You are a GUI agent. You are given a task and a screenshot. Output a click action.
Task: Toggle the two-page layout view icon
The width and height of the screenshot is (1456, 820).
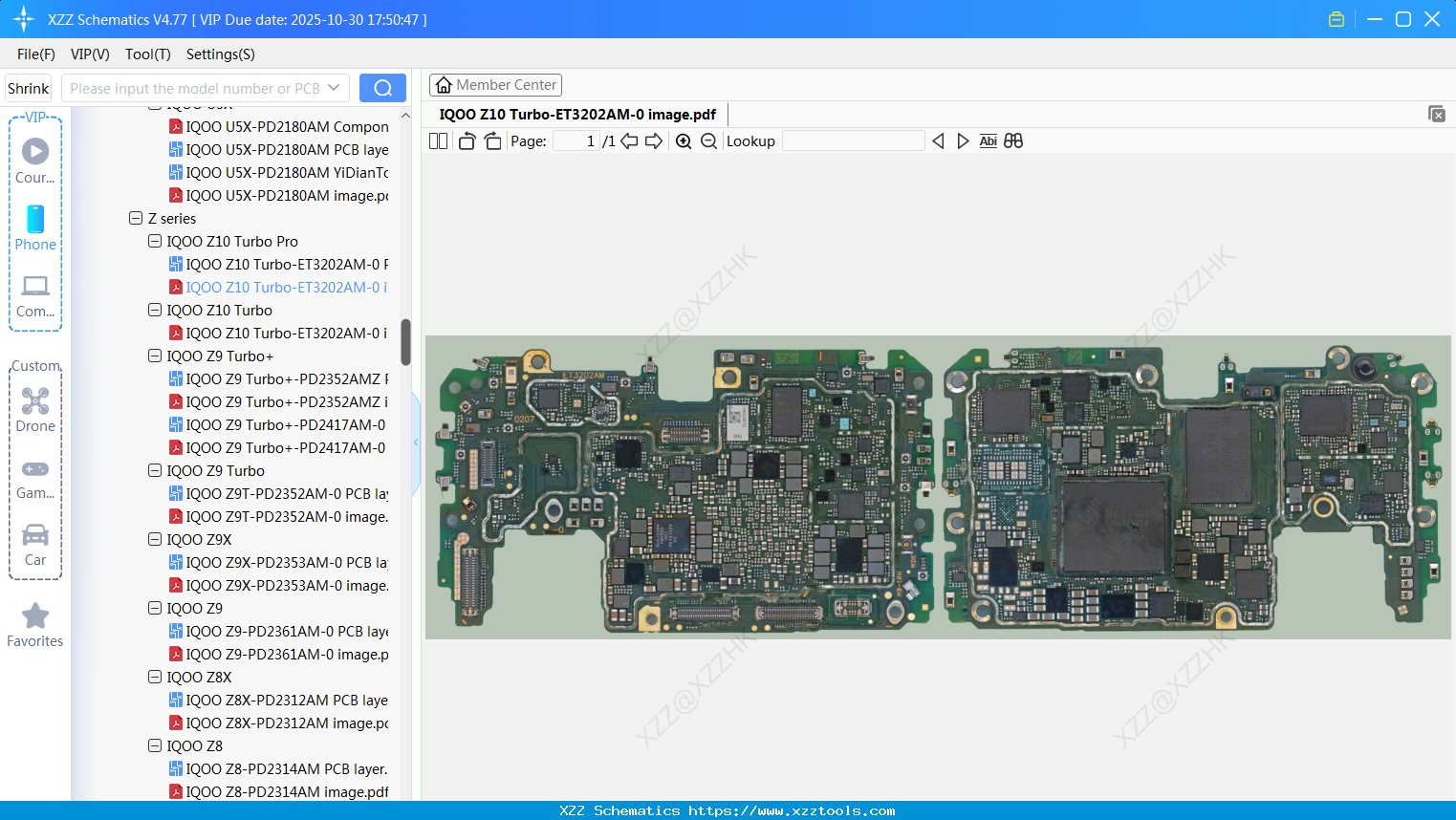(439, 141)
